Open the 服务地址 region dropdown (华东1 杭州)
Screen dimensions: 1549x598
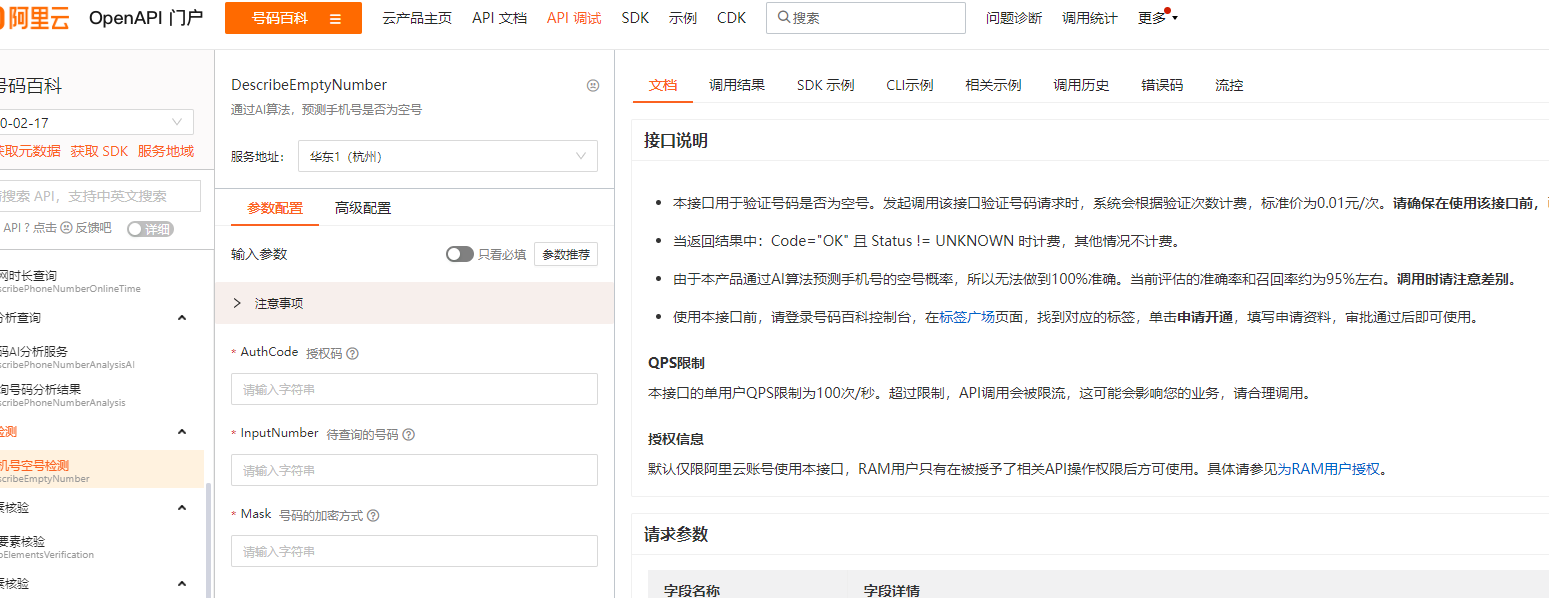click(448, 156)
